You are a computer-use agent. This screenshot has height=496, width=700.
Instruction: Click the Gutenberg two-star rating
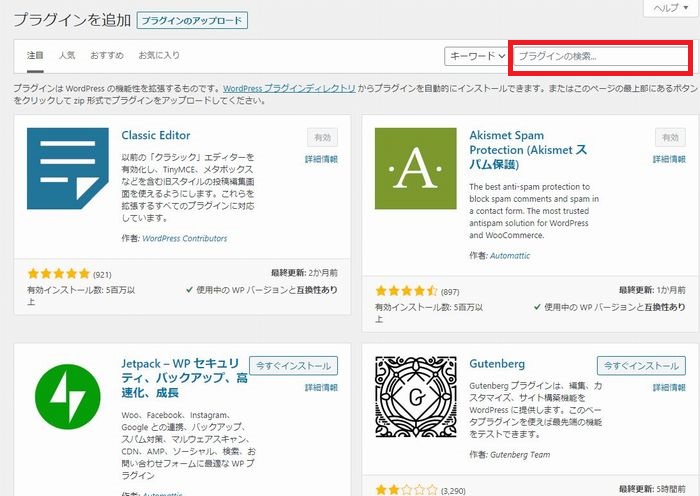pos(406,490)
